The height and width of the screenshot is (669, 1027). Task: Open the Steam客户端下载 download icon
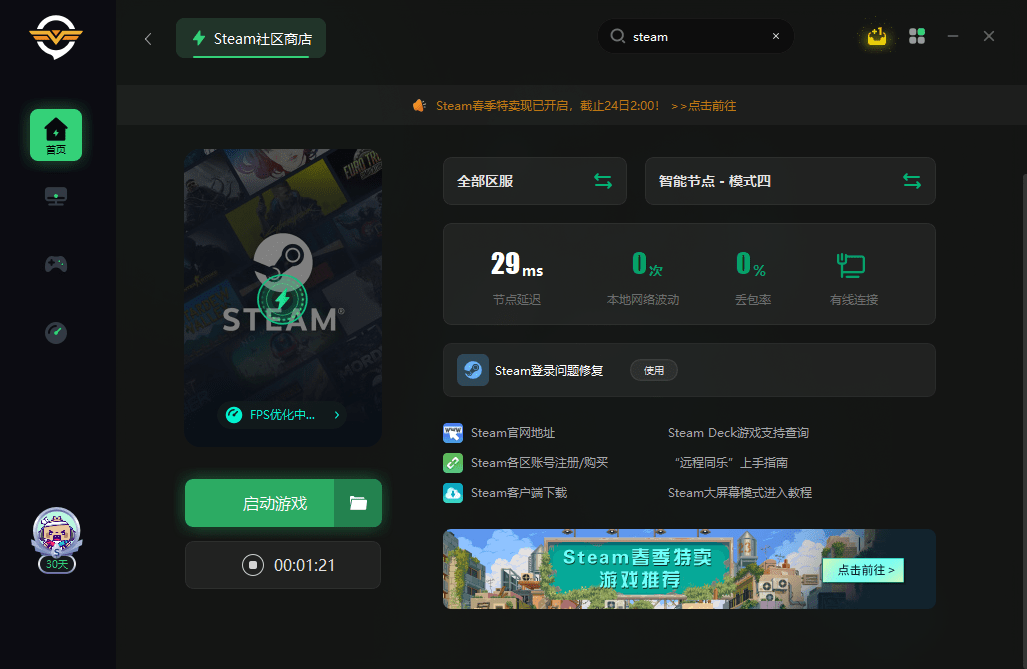pyautogui.click(x=455, y=492)
